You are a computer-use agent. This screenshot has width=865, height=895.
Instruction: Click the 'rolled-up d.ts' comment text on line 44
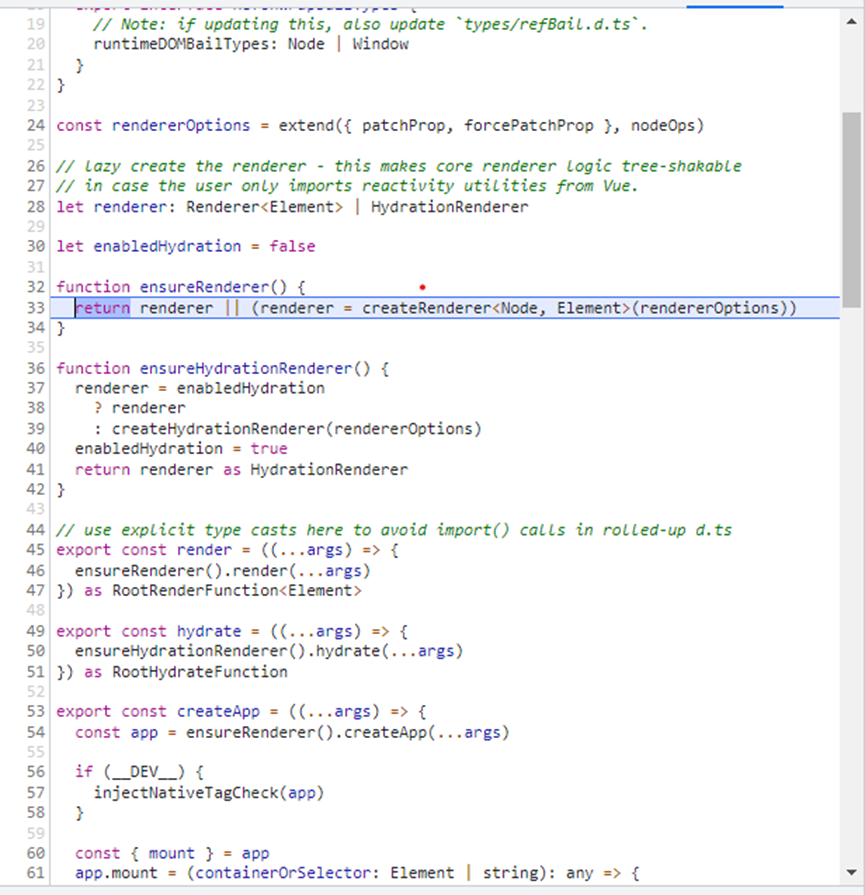point(667,530)
